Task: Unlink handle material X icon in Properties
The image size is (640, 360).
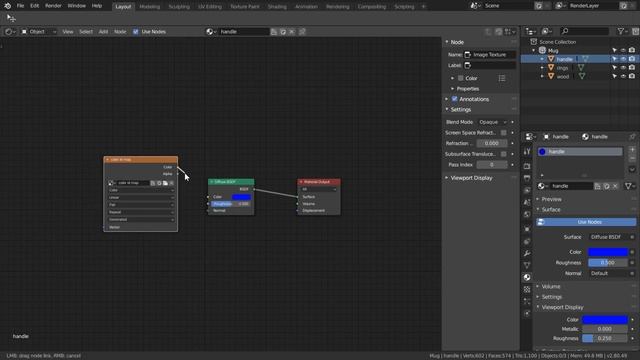Action: click(x=615, y=186)
